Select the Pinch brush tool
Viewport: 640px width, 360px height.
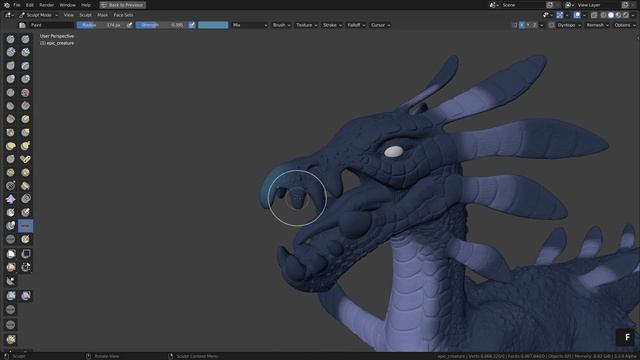click(x=11, y=133)
